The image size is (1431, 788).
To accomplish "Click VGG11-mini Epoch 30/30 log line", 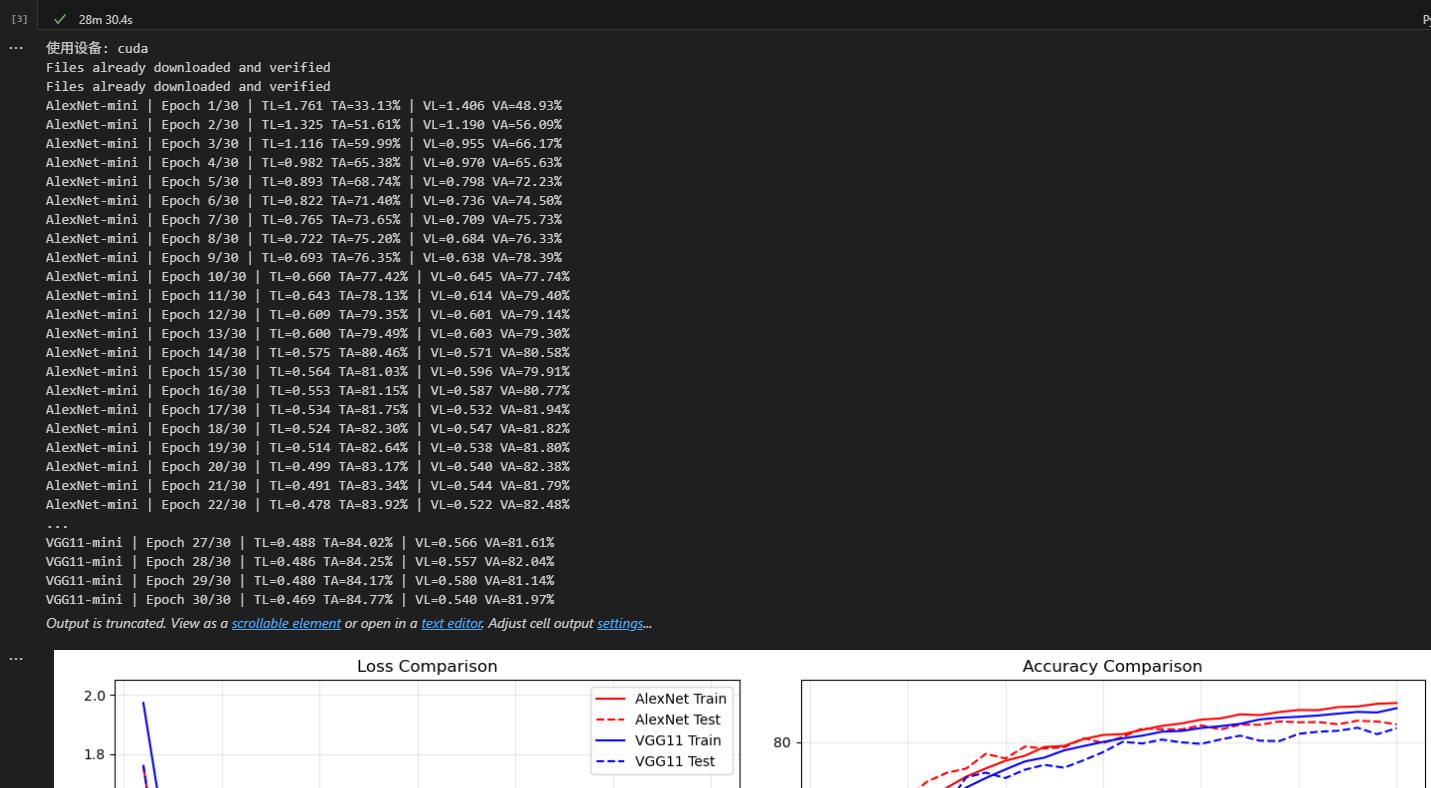I will (x=300, y=599).
